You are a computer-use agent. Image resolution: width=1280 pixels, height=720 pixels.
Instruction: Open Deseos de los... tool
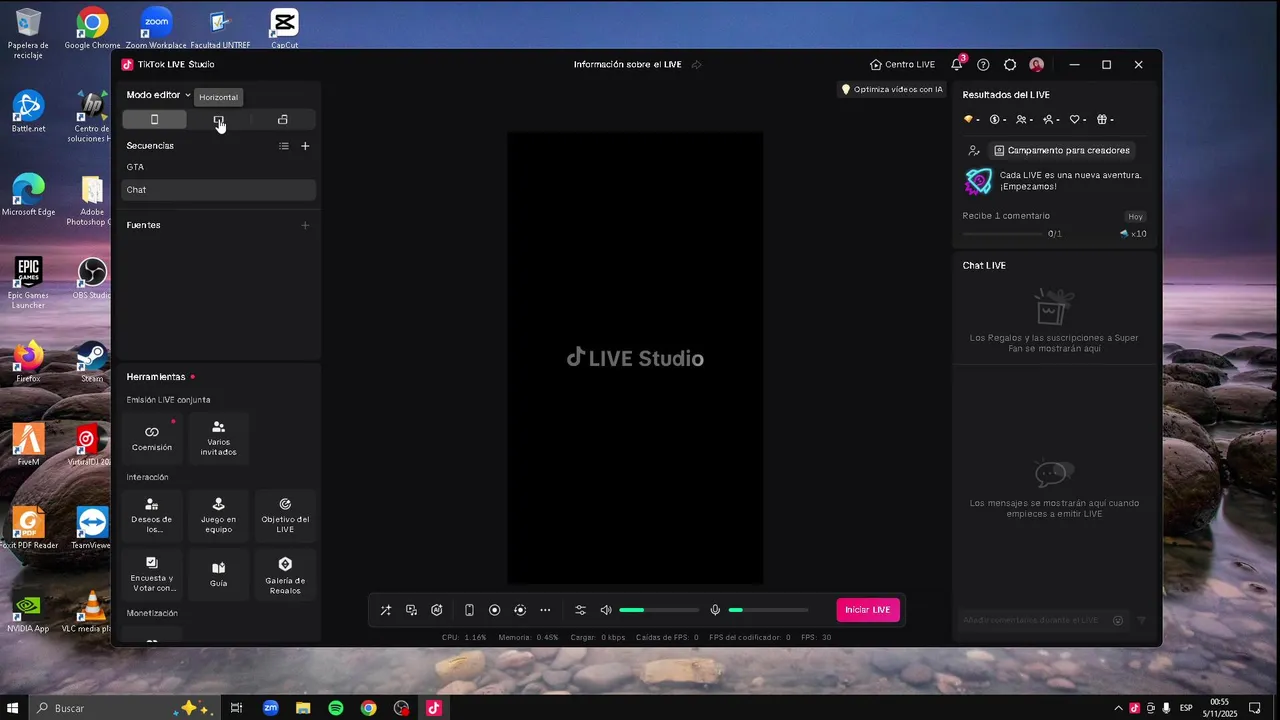coord(152,516)
